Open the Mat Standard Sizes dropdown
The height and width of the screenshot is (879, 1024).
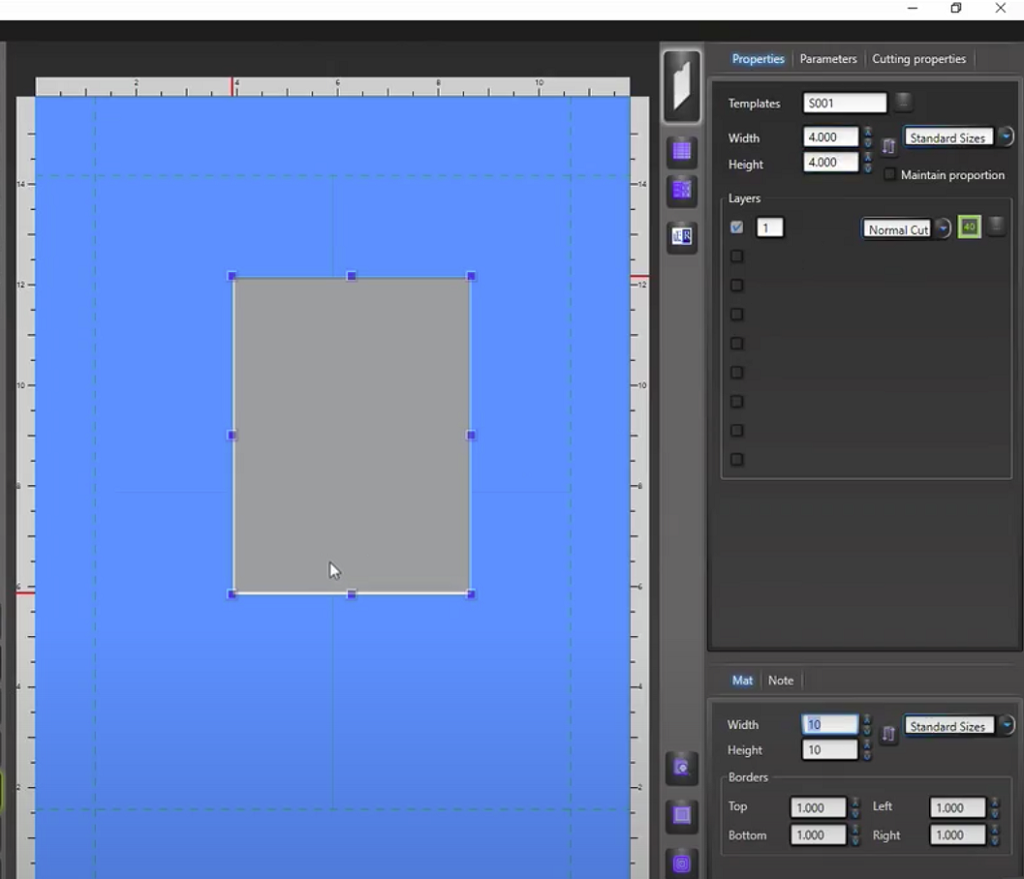pyautogui.click(x=1006, y=726)
